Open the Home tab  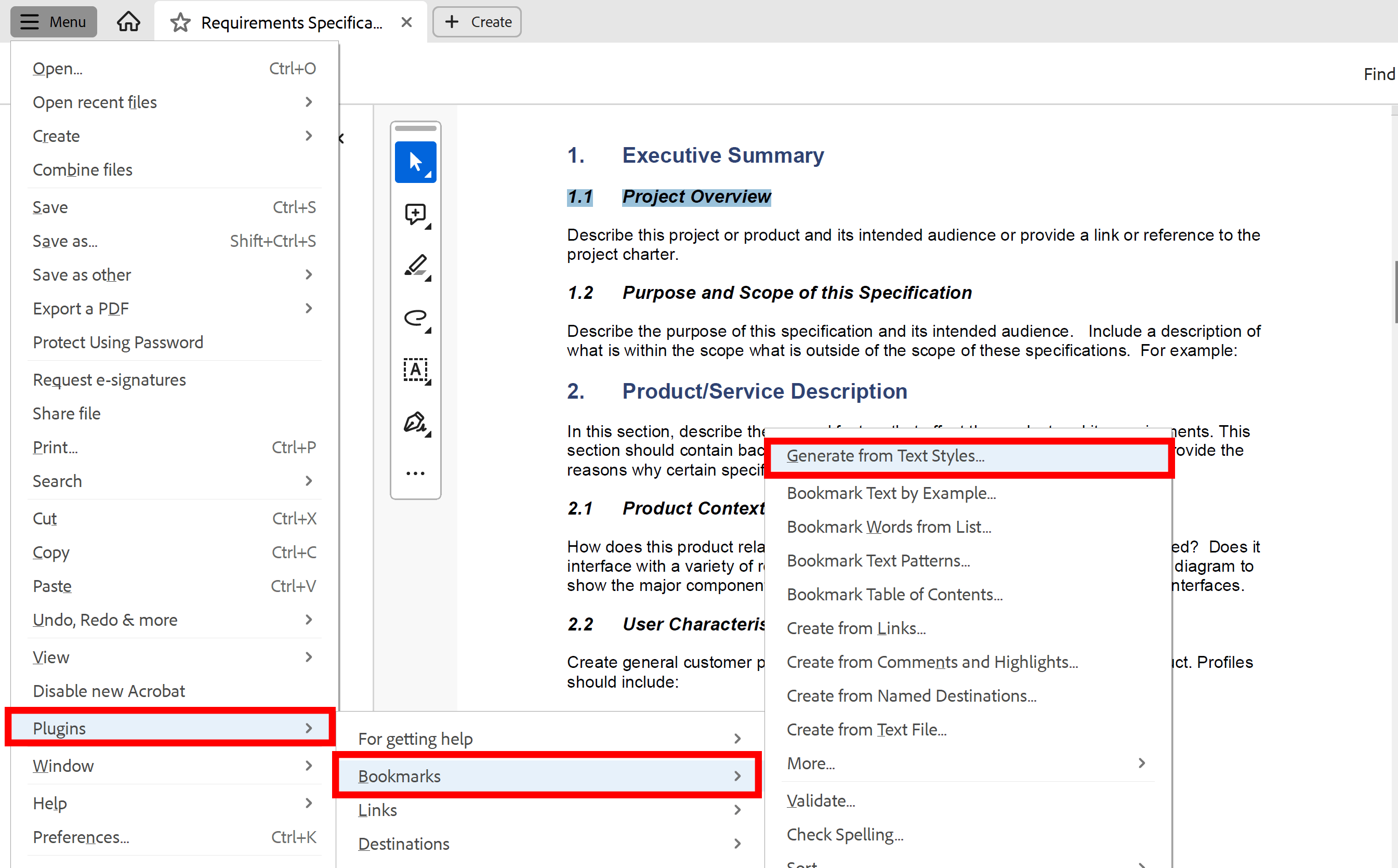(128, 21)
